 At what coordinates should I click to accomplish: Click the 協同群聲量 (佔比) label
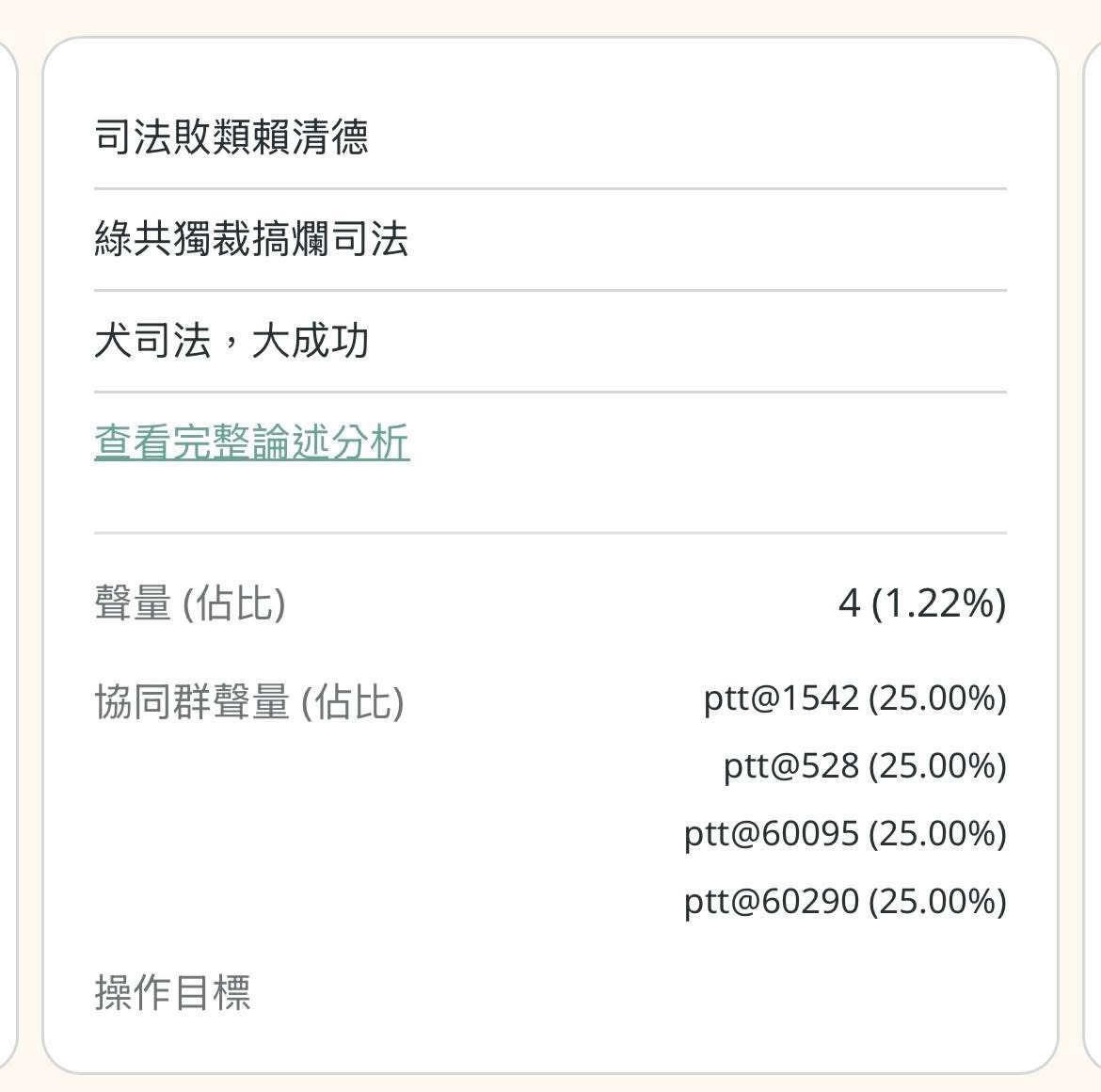tap(249, 701)
